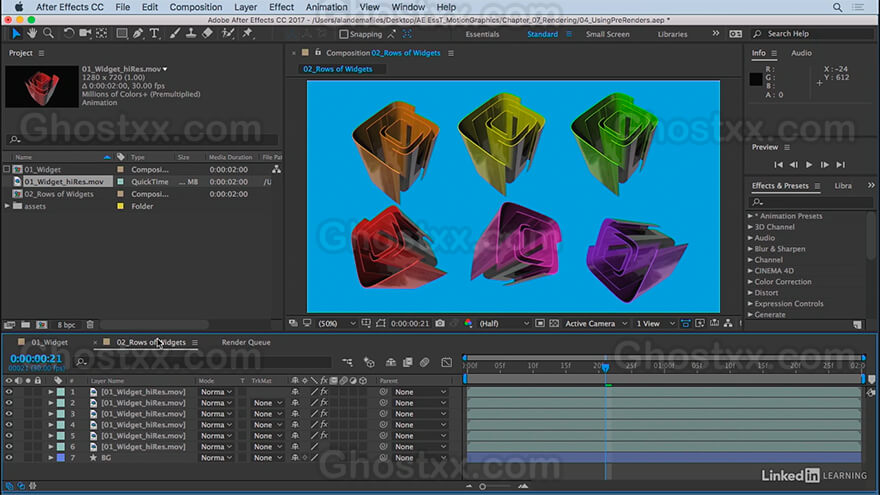Image resolution: width=880 pixels, height=495 pixels.
Task: Select the Selection arrow tool
Action: 16,34
